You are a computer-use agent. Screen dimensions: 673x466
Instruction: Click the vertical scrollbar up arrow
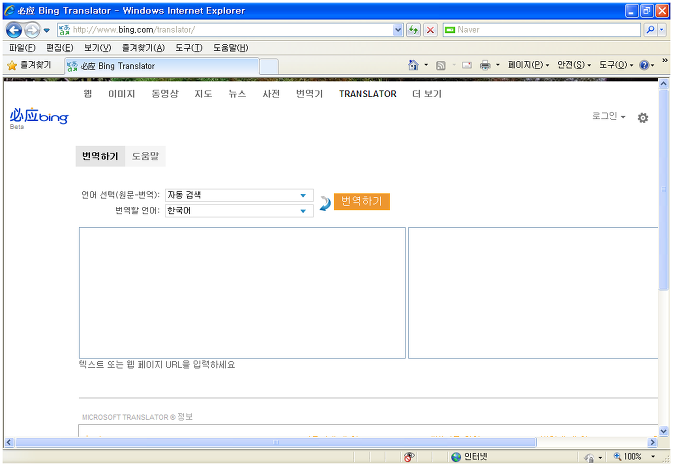(x=664, y=84)
